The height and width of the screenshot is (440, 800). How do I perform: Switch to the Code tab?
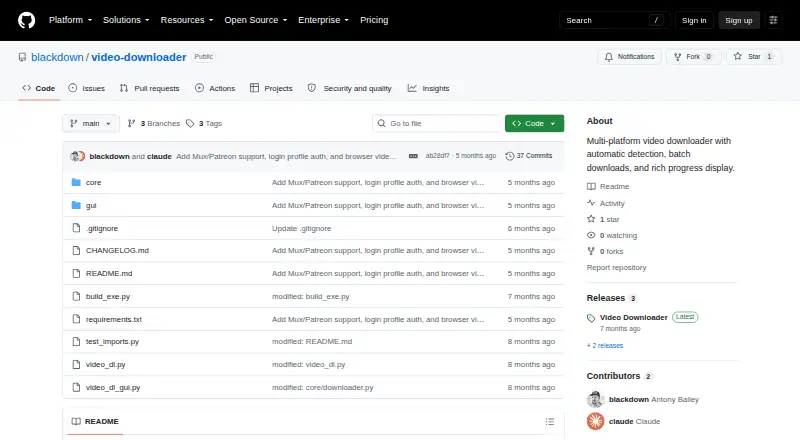39,88
